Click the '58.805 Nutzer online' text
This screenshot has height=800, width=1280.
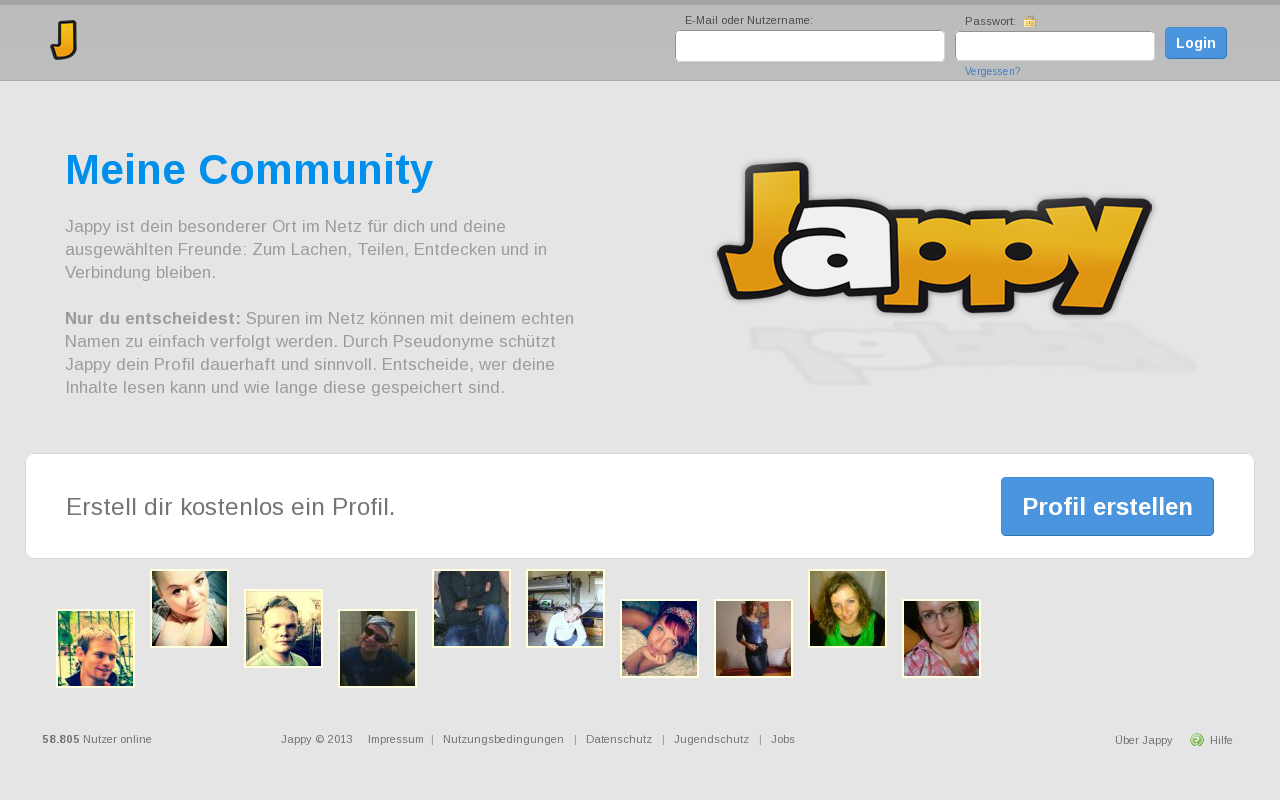pos(97,739)
